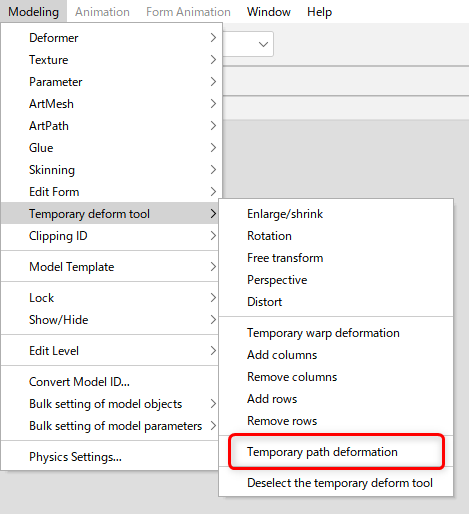This screenshot has width=469, height=514.
Task: Pick Free transform option
Action: tap(336, 258)
